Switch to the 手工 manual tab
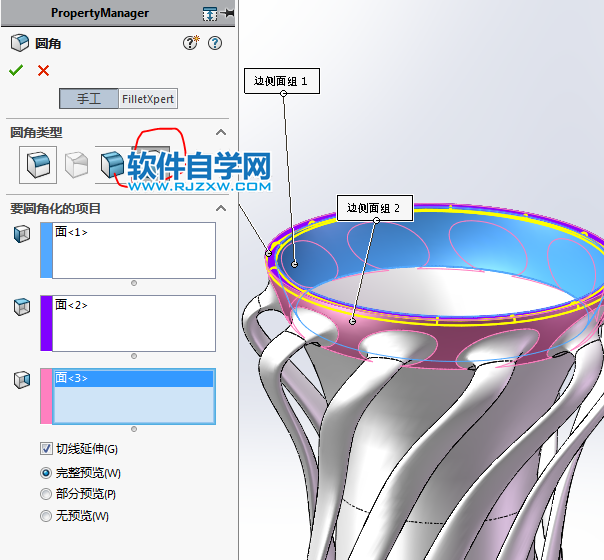 click(x=89, y=99)
